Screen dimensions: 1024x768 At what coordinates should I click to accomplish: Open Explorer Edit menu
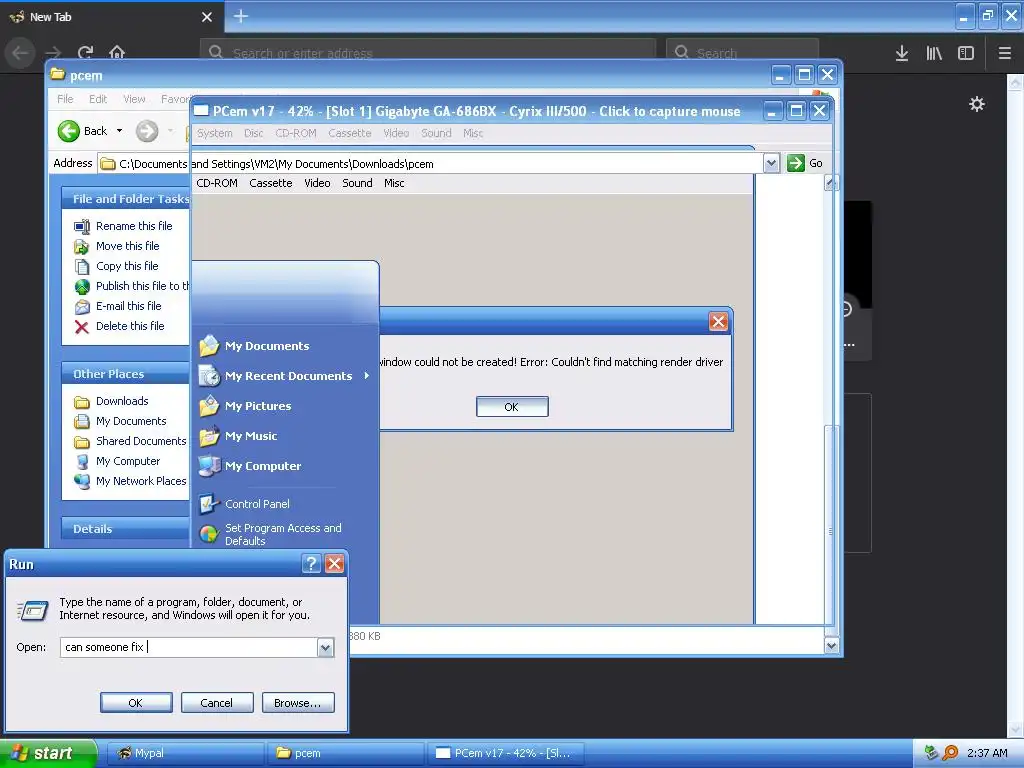98,99
